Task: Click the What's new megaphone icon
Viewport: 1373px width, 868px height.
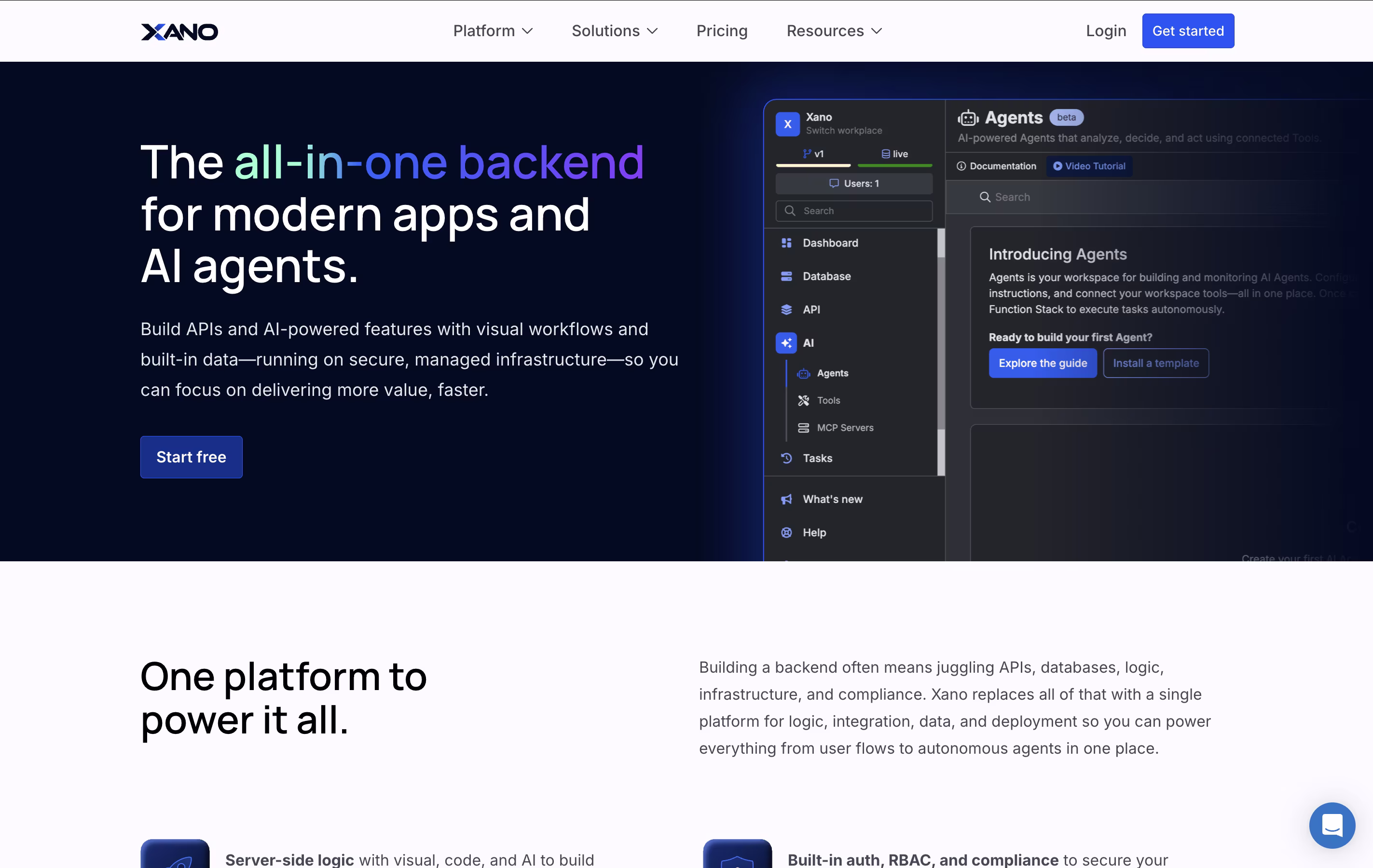Action: [786, 499]
